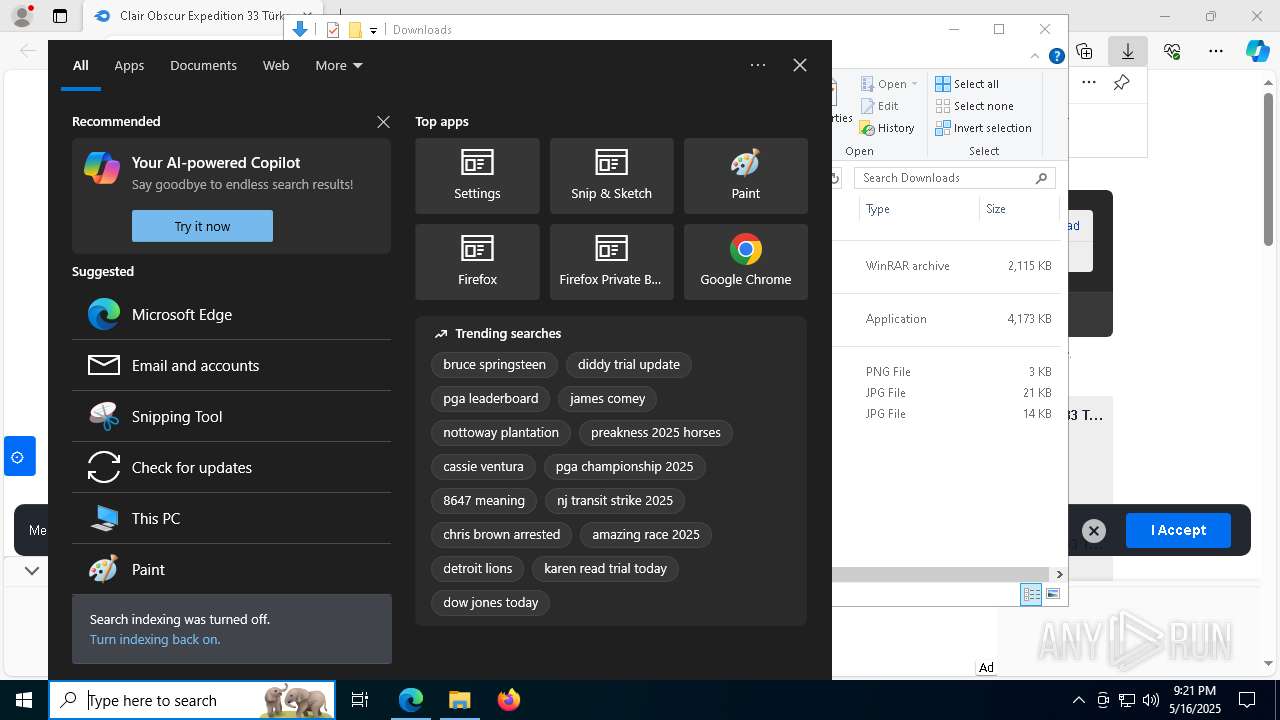The width and height of the screenshot is (1280, 720).
Task: Expand the More filter dropdown
Action: click(339, 65)
